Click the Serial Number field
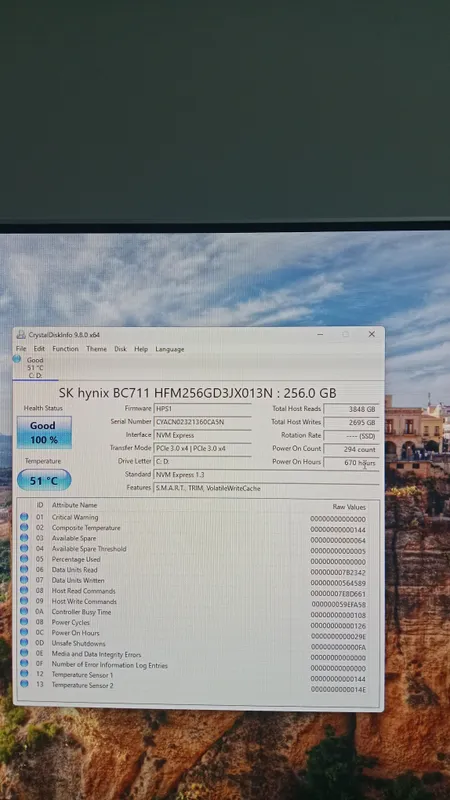 (x=203, y=422)
